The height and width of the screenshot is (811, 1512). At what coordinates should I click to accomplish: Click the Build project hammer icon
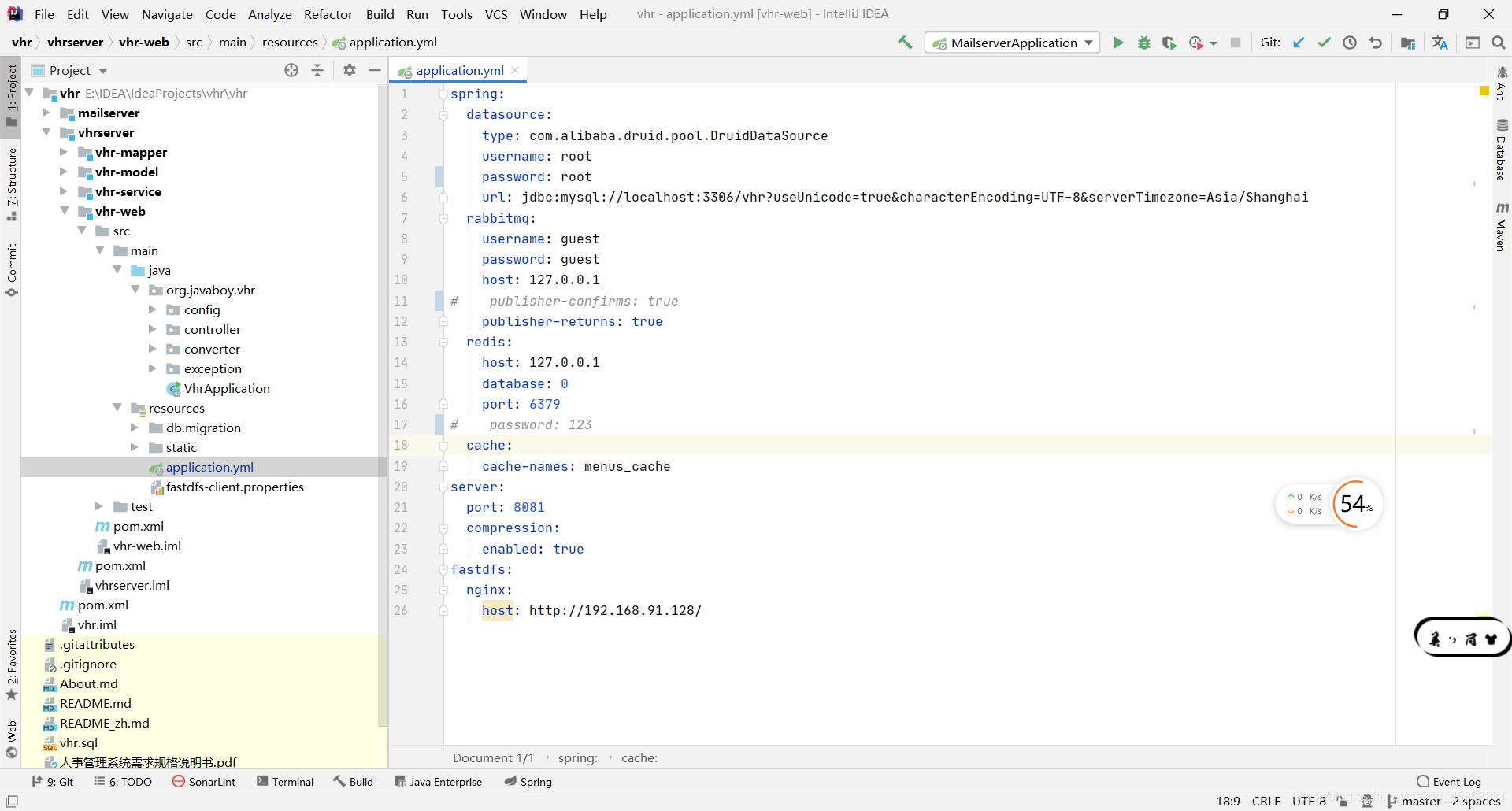pos(905,43)
